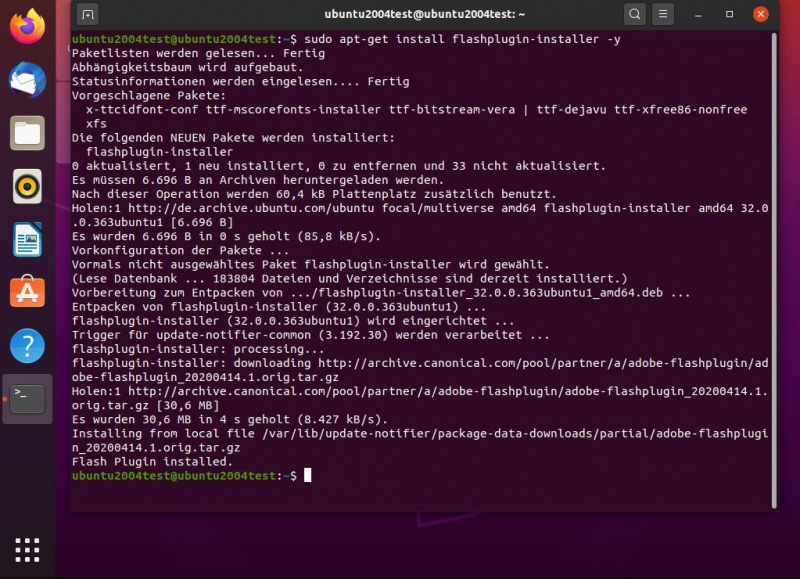
Task: Click 'Es wurden 6.696 B in 0 s geholt' line
Action: tap(226, 237)
